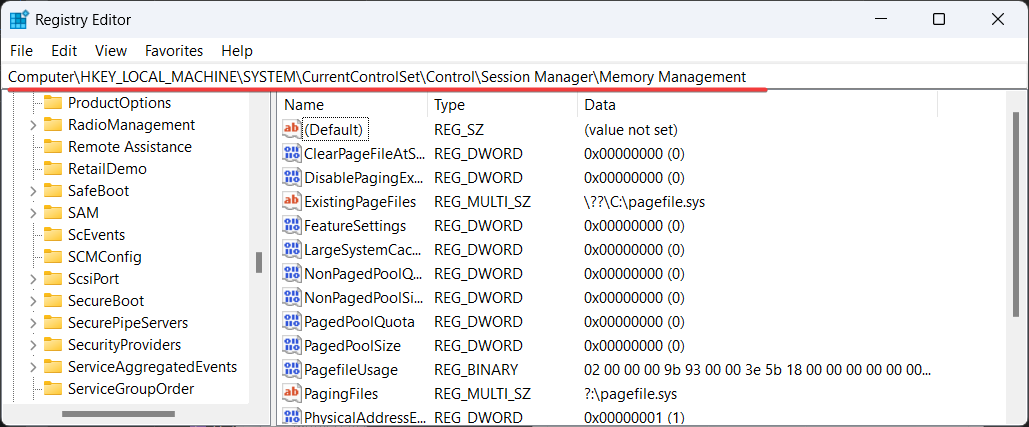Open the View menu
1029x427 pixels.
111,51
